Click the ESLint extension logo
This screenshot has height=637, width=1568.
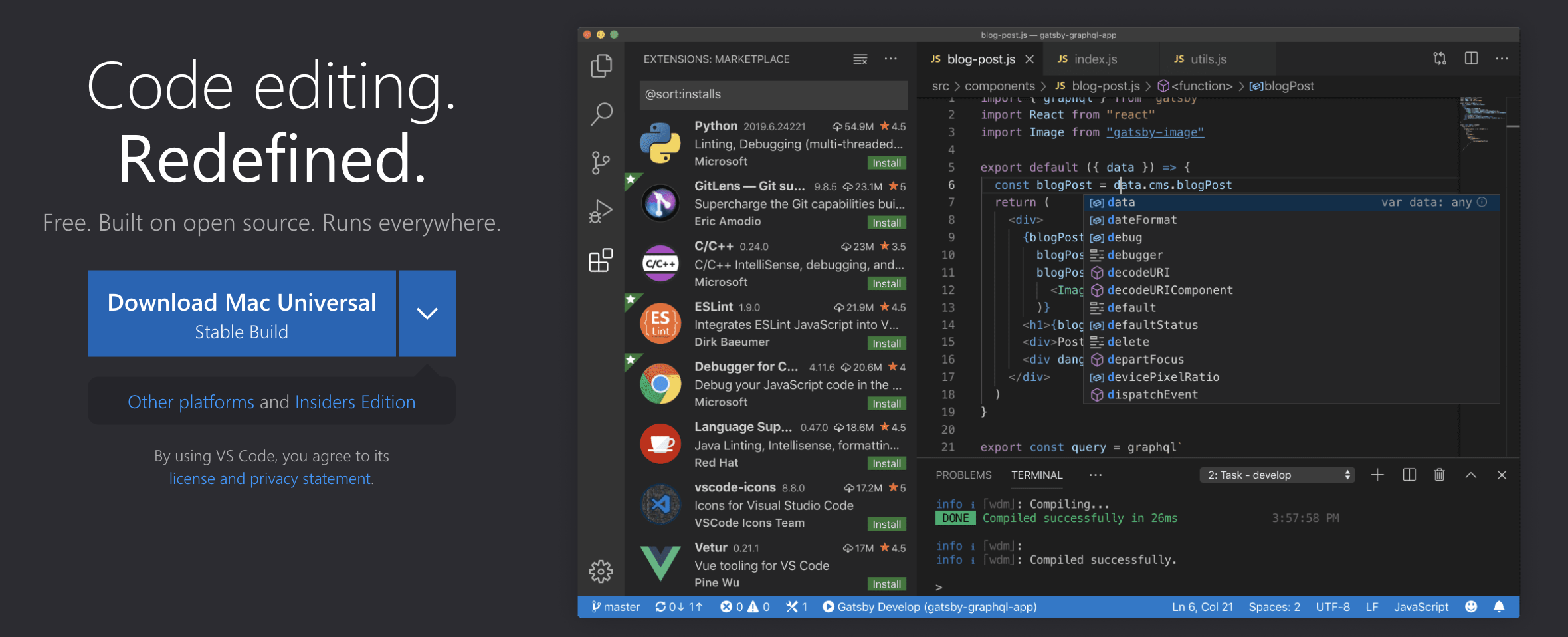[660, 323]
